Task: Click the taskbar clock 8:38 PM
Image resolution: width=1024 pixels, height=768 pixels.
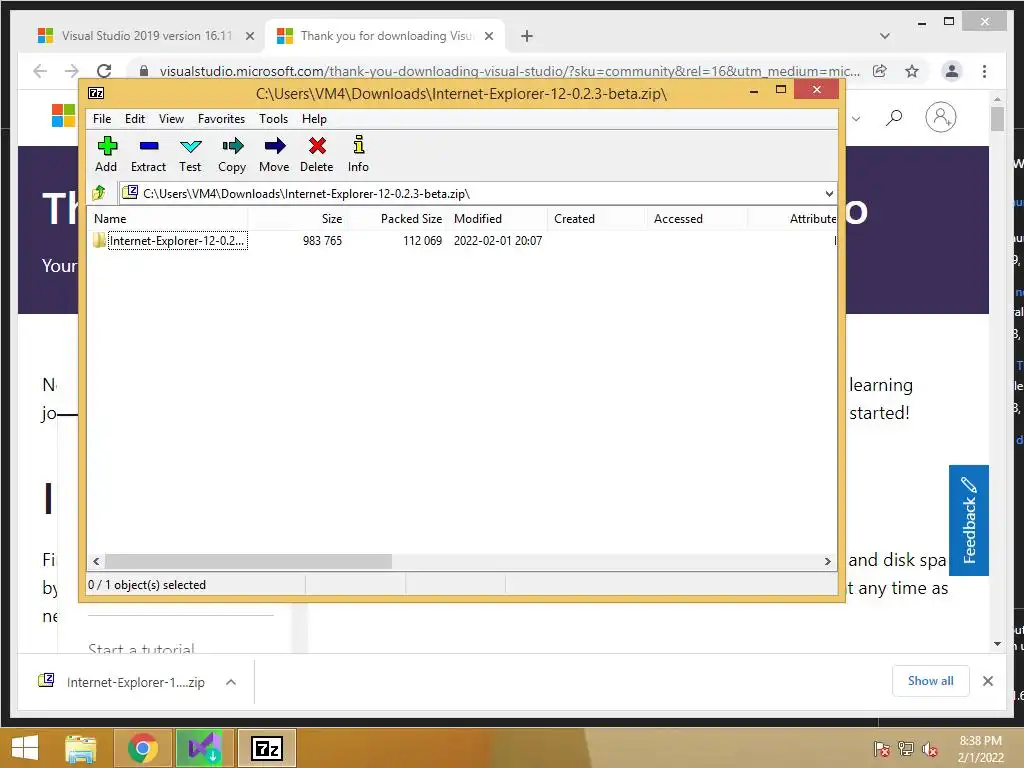Action: coord(980,749)
